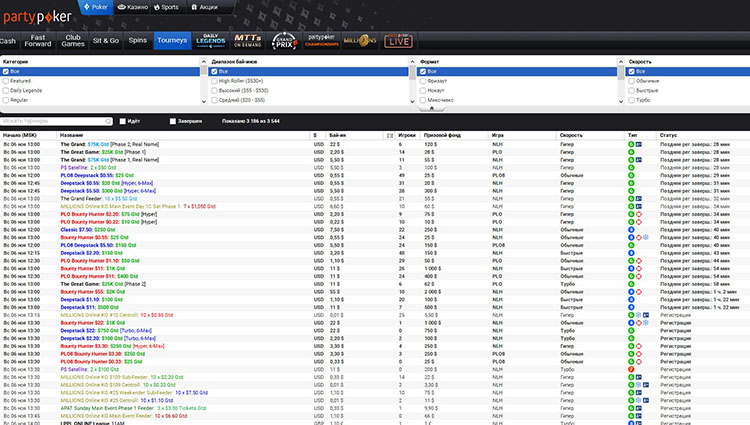Image resolution: width=750 pixels, height=425 pixels.
Task: Click red bounty icon in PLO8 Bounty Hunter $0.33 row
Action: [x=639, y=361]
